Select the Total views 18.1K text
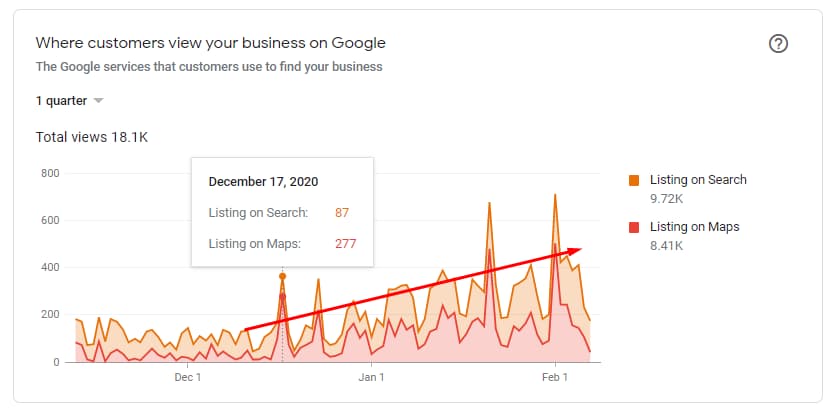 coord(91,137)
